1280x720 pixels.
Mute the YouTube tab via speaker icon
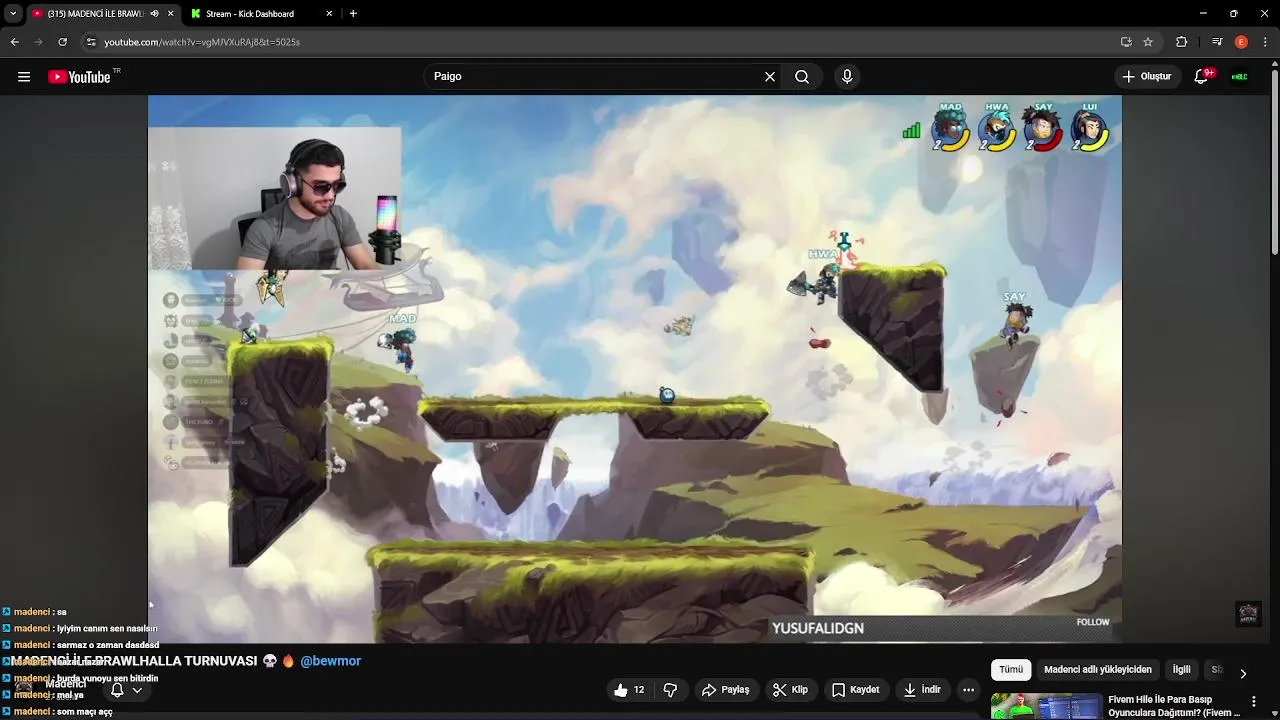coord(154,14)
